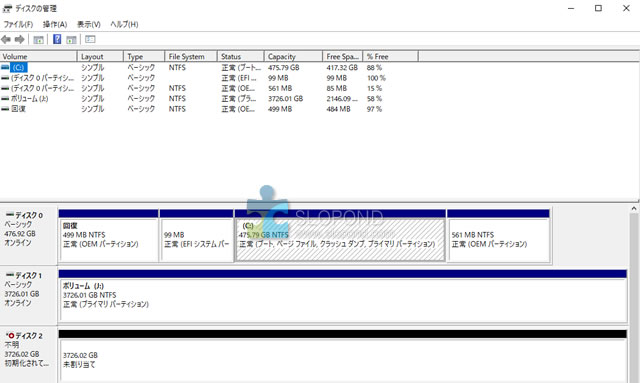Screen dimensions: 640x383
Task: Click the scroll-up arrow in the disk pane
Action: (634, 209)
